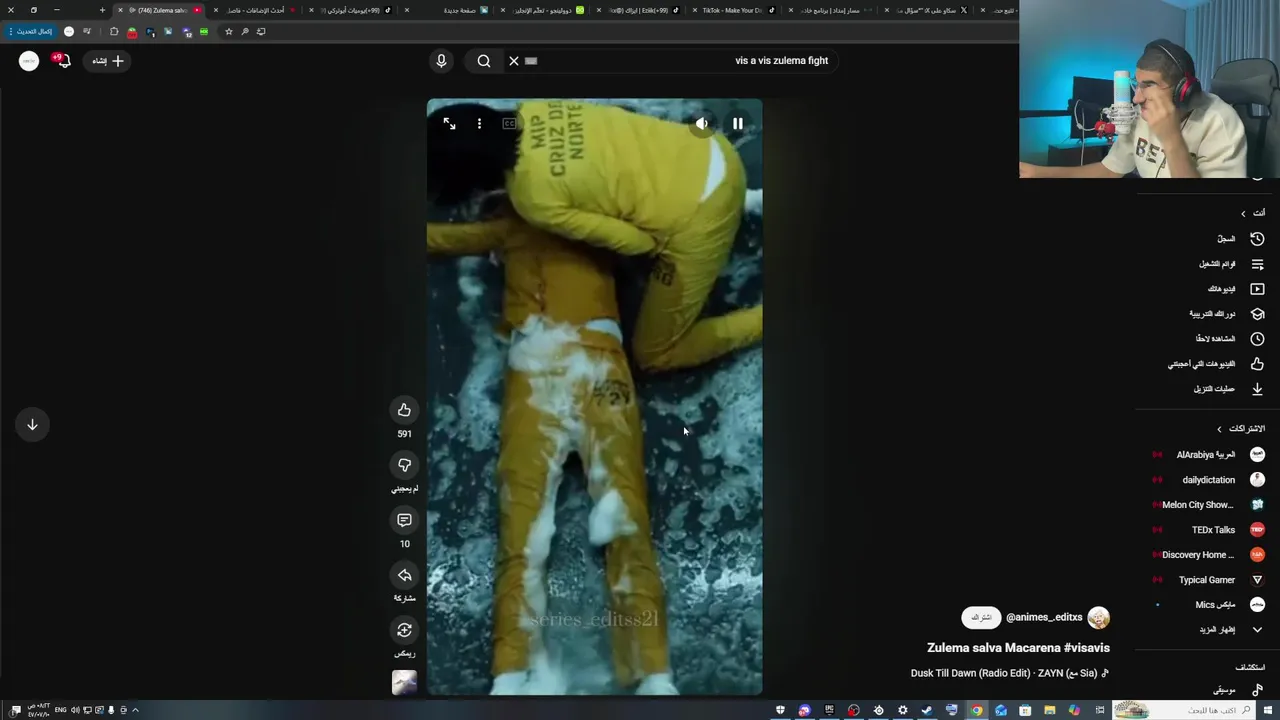Open the Create (إنشاء) button
The height and width of the screenshot is (720, 1280).
[107, 61]
